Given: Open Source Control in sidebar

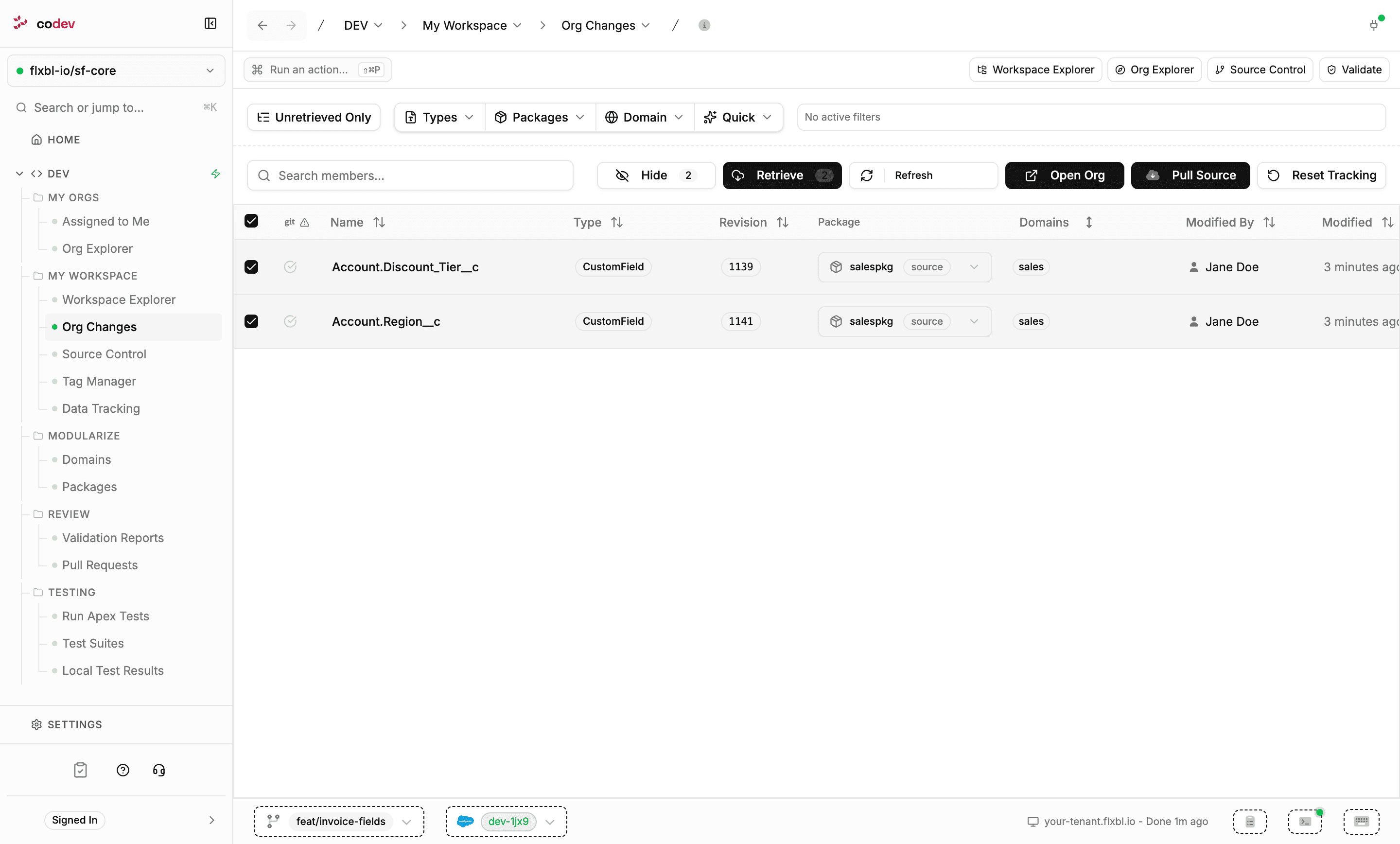Looking at the screenshot, I should pyautogui.click(x=104, y=354).
